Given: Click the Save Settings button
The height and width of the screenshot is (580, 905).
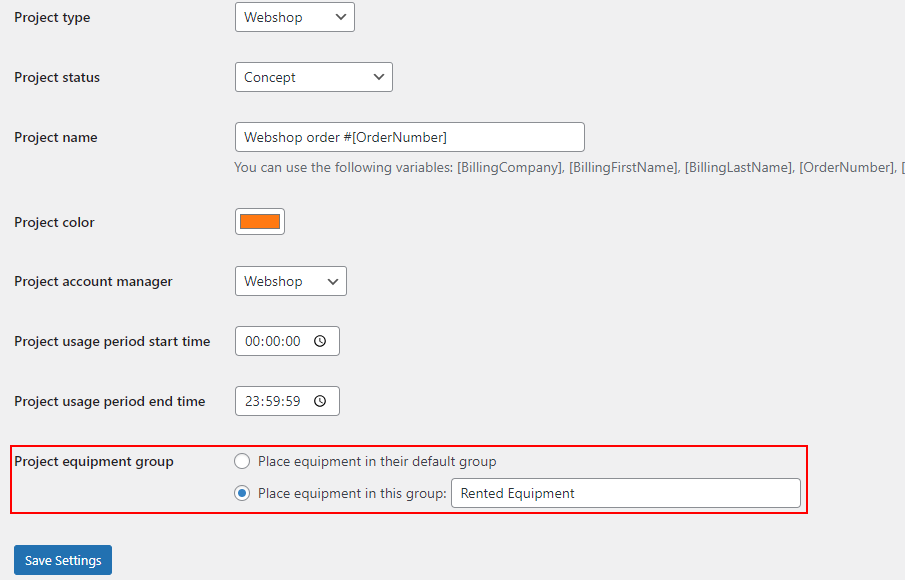Looking at the screenshot, I should coord(63,560).
